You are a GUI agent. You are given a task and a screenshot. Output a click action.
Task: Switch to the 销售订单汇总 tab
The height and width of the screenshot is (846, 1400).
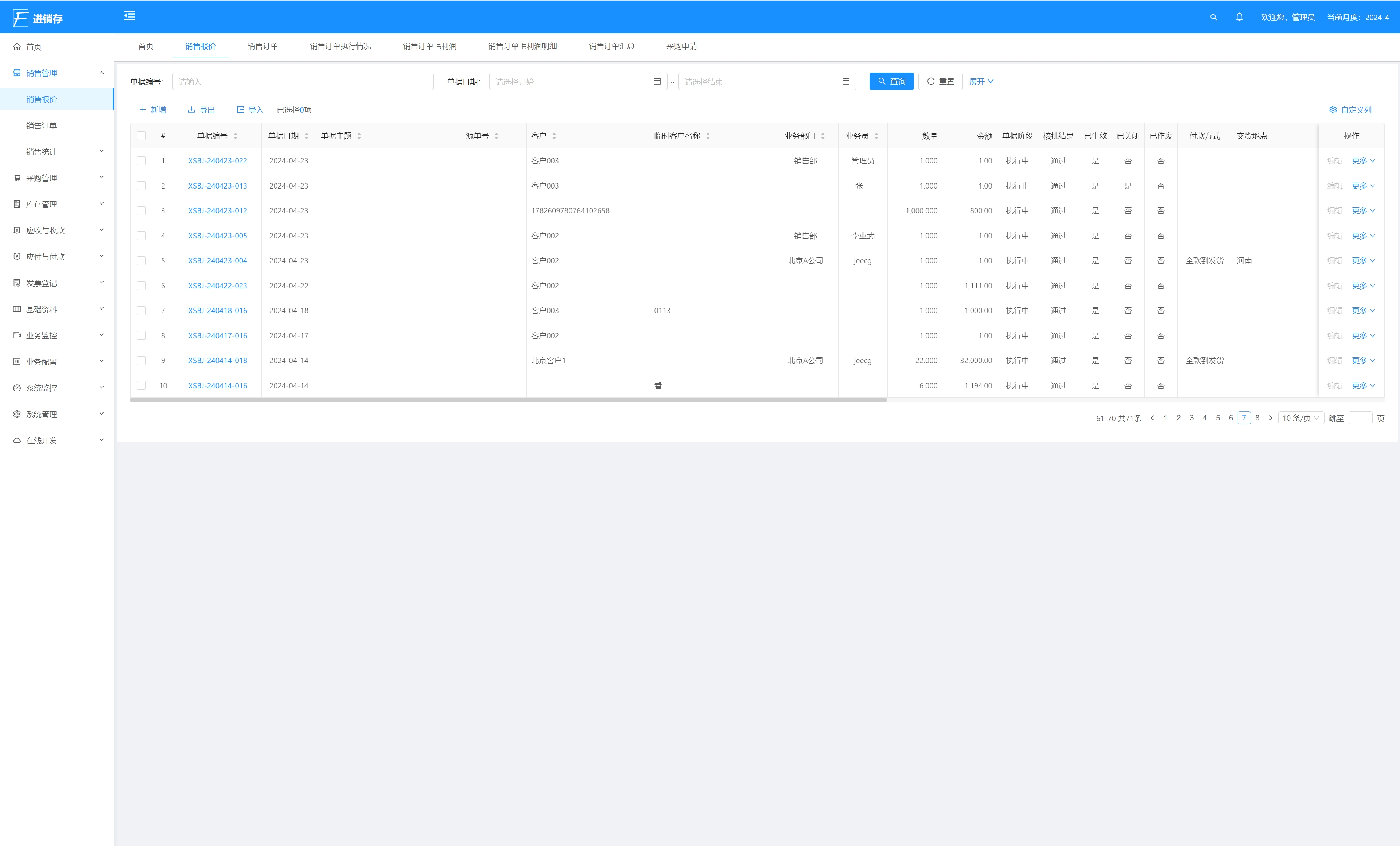[611, 46]
